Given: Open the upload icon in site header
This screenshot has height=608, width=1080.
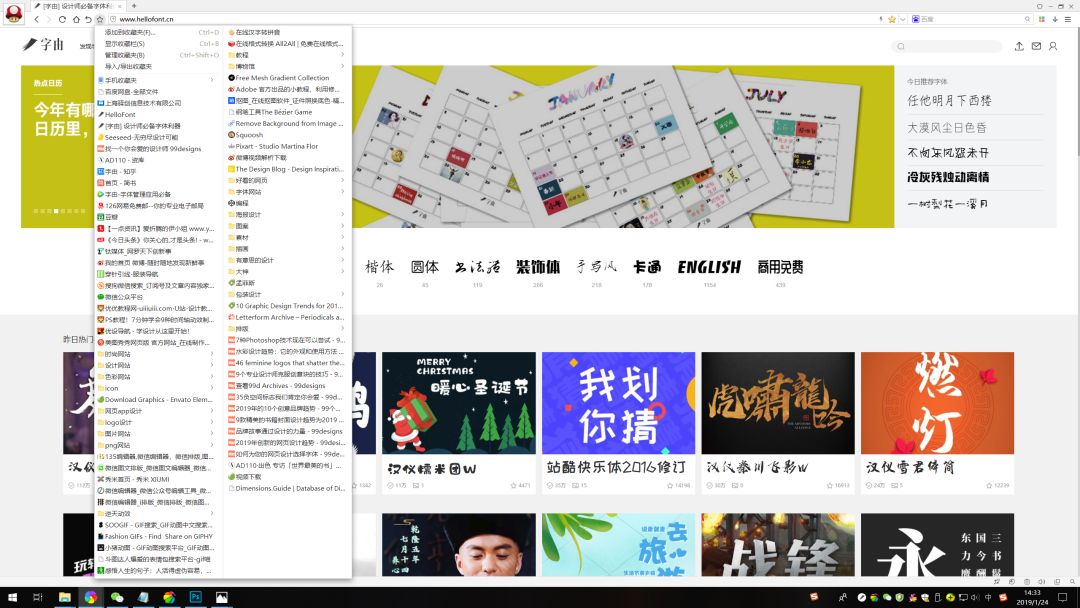Looking at the screenshot, I should (1019, 46).
